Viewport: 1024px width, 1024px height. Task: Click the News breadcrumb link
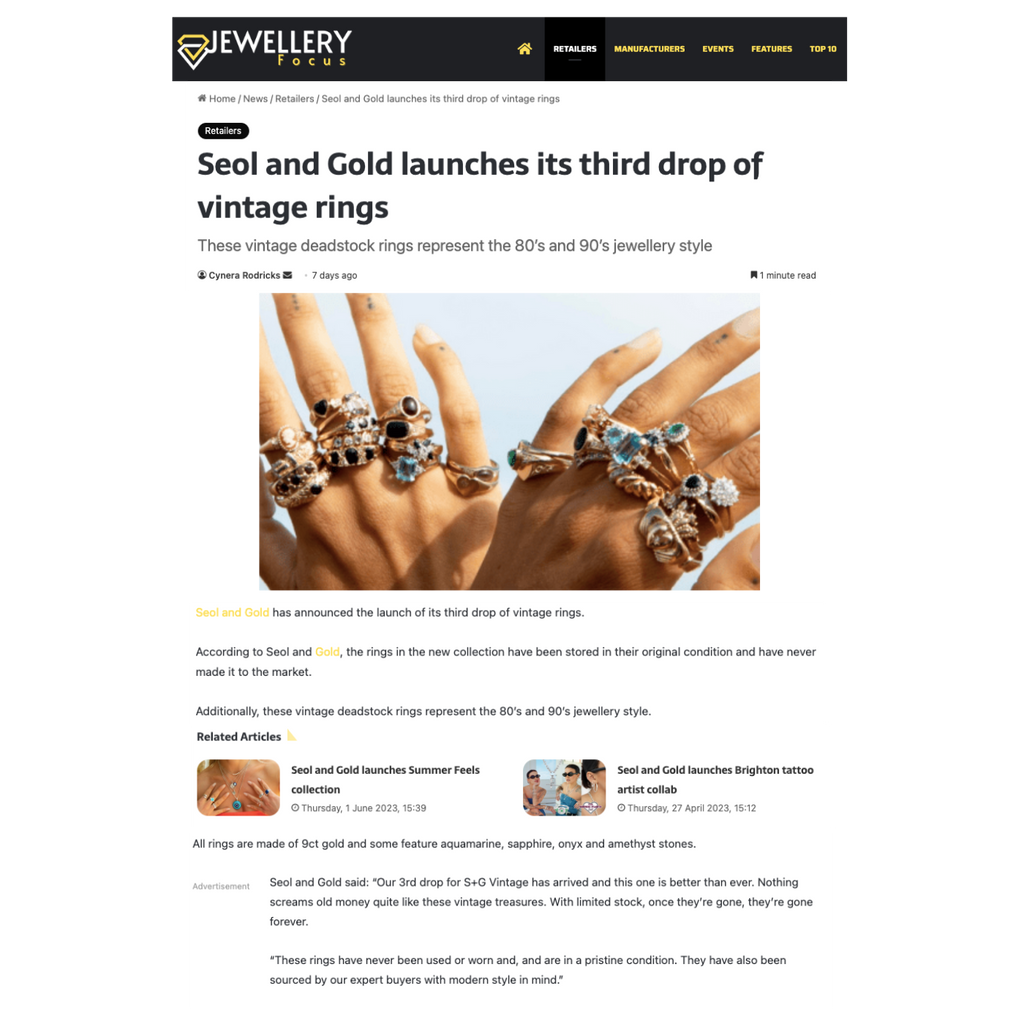pyautogui.click(x=255, y=99)
